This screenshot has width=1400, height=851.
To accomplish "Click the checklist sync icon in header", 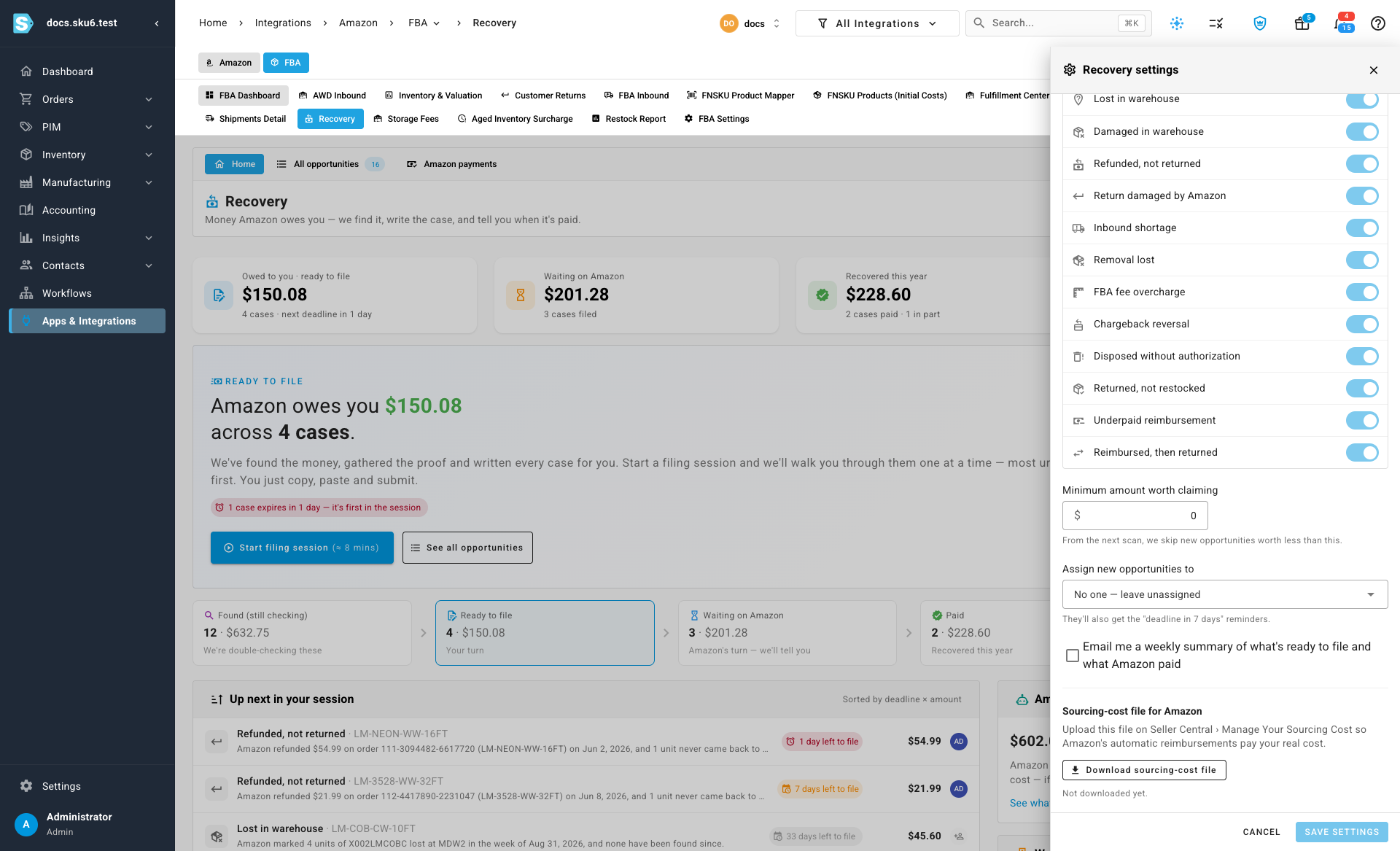I will [1216, 23].
